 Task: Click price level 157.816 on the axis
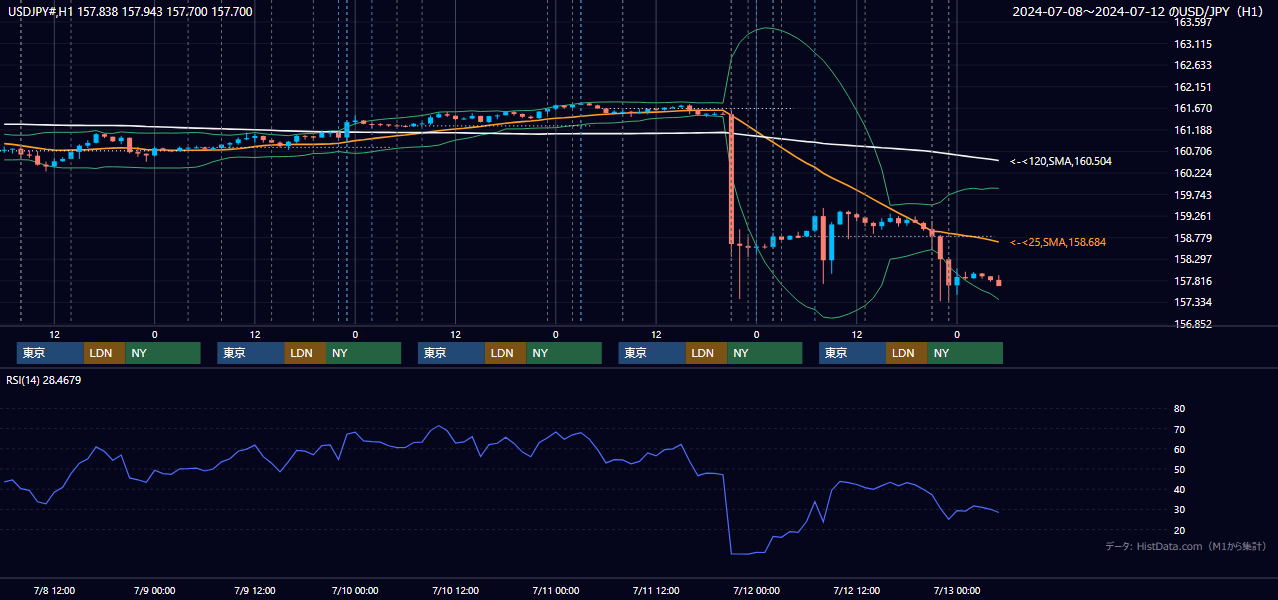(1193, 281)
